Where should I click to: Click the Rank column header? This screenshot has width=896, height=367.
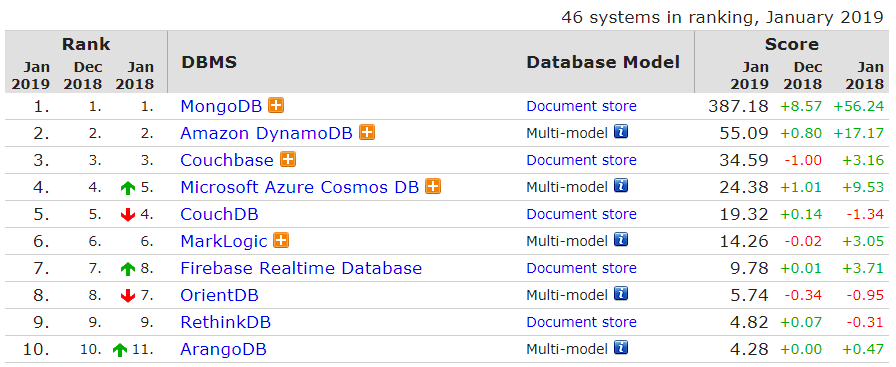tap(86, 44)
